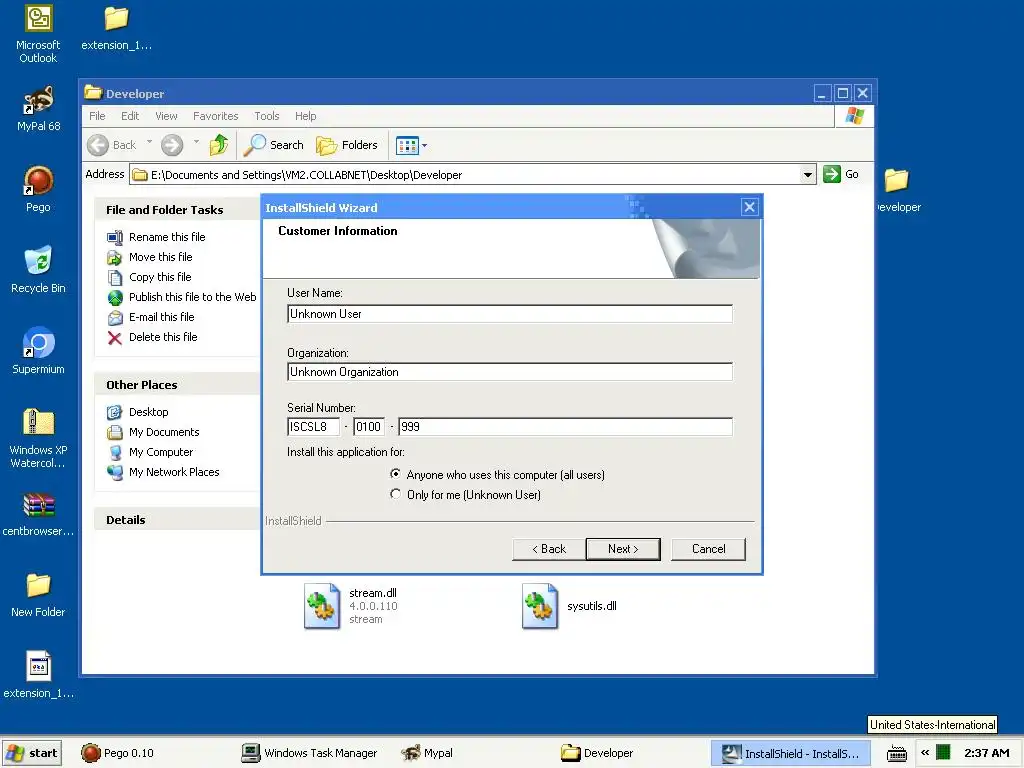Open the Address bar dropdown arrow
Image resolution: width=1024 pixels, height=768 pixels.
(808, 174)
